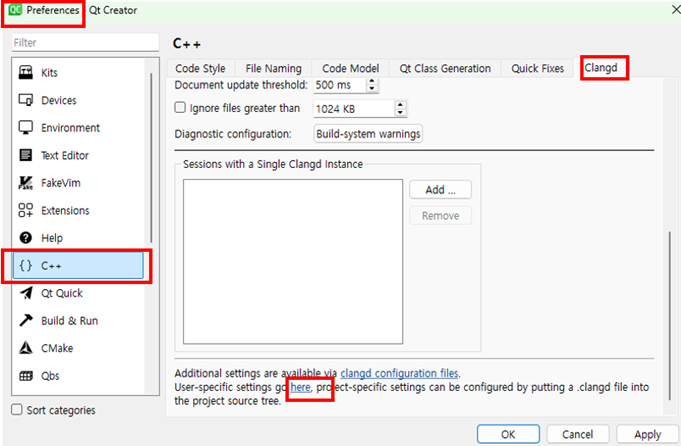Open the Diagnostic configuration selector
The image size is (681, 446).
368,134
